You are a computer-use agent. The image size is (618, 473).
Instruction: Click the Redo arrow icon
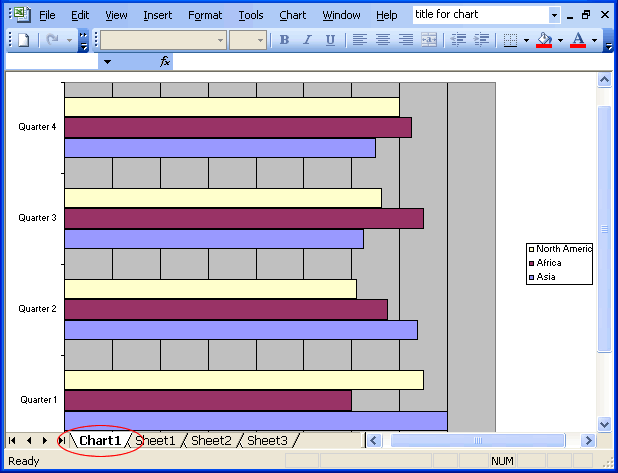pos(52,40)
